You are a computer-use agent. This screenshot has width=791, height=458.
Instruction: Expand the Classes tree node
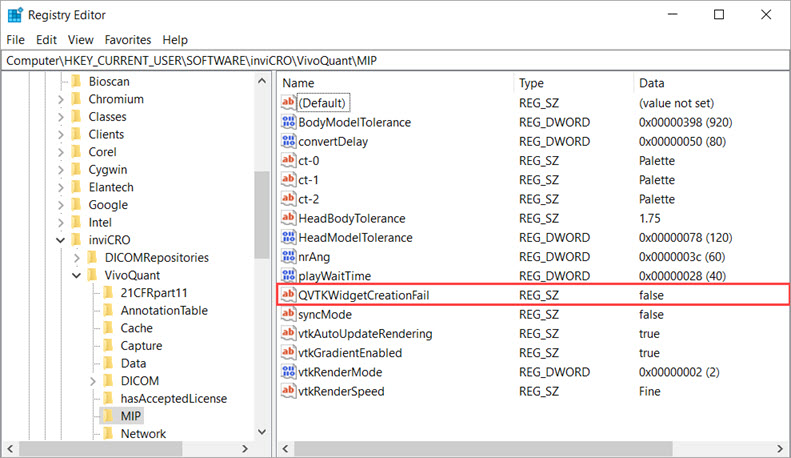coord(61,117)
